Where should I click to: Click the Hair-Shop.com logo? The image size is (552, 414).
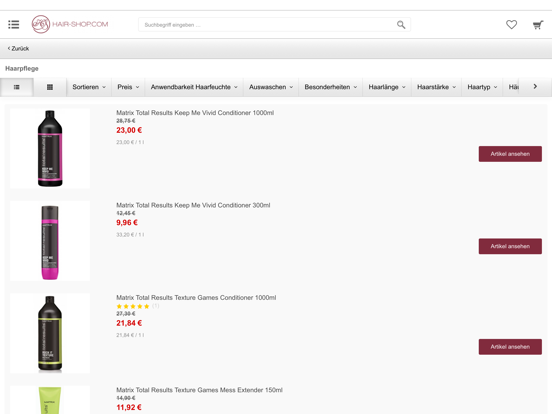70,24
